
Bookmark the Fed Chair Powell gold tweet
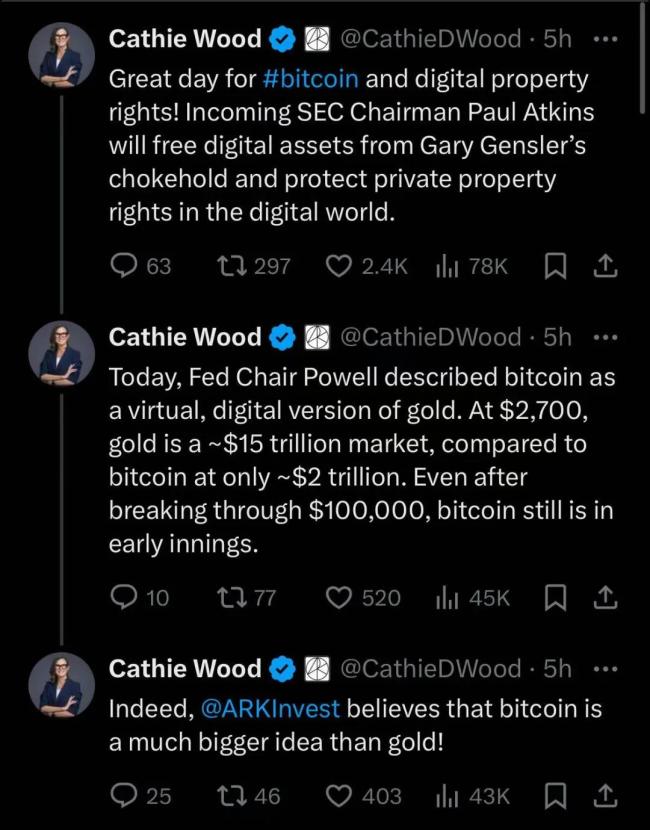pyautogui.click(x=555, y=597)
